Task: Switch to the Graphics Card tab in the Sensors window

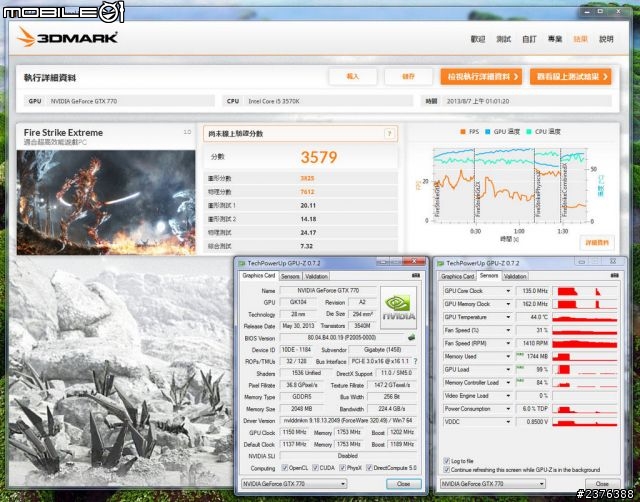Action: point(457,276)
